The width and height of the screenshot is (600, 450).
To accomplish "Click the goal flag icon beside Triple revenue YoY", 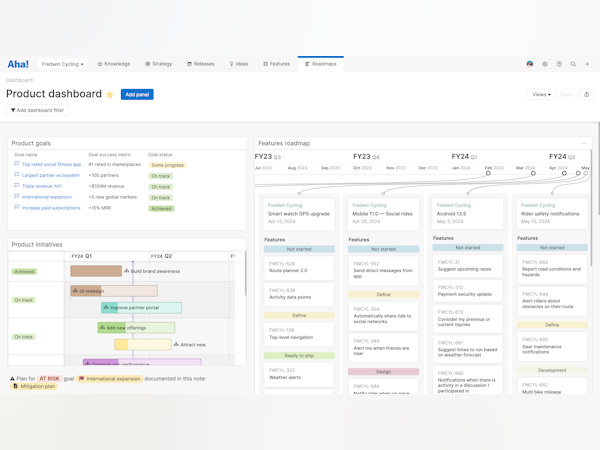I will (16, 186).
